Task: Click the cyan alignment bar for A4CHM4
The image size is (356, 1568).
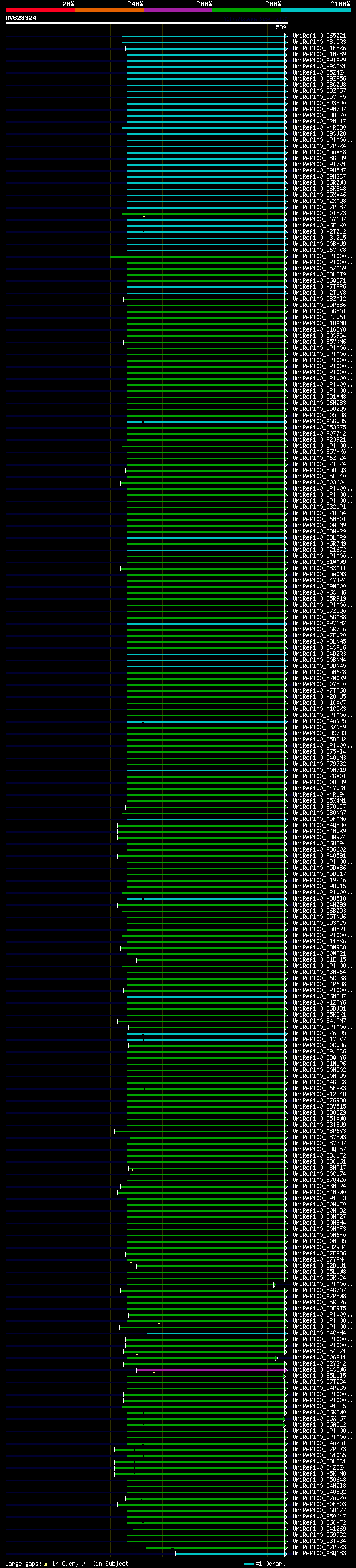Action: [x=216, y=1333]
